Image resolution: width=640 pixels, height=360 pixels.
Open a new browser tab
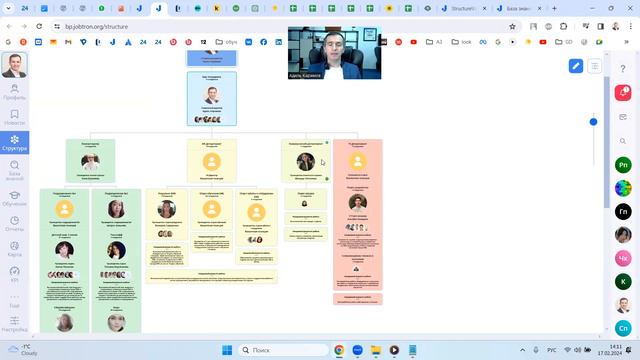[554, 8]
